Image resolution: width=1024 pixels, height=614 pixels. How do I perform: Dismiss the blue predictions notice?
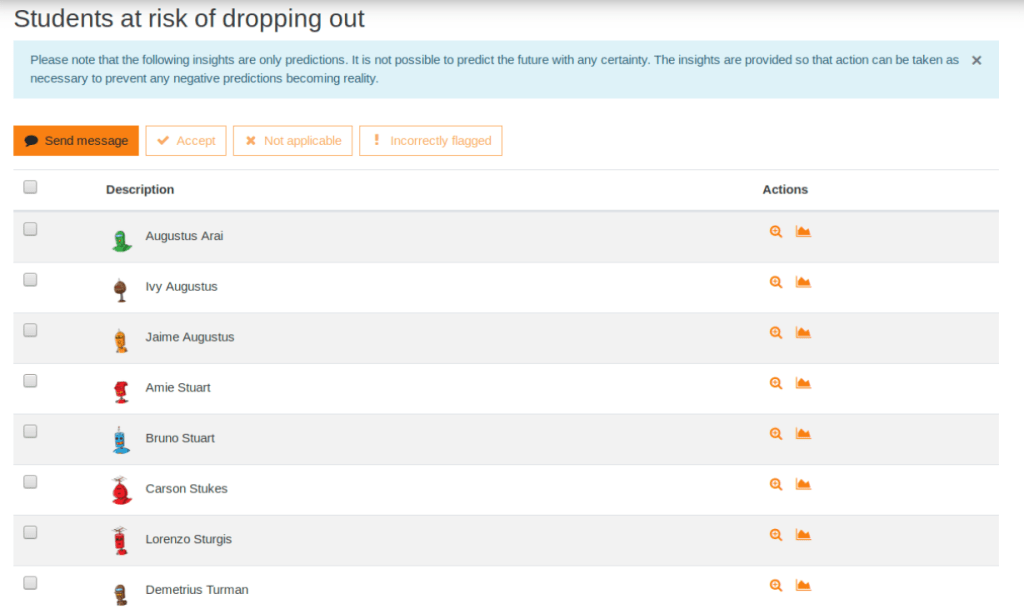976,61
